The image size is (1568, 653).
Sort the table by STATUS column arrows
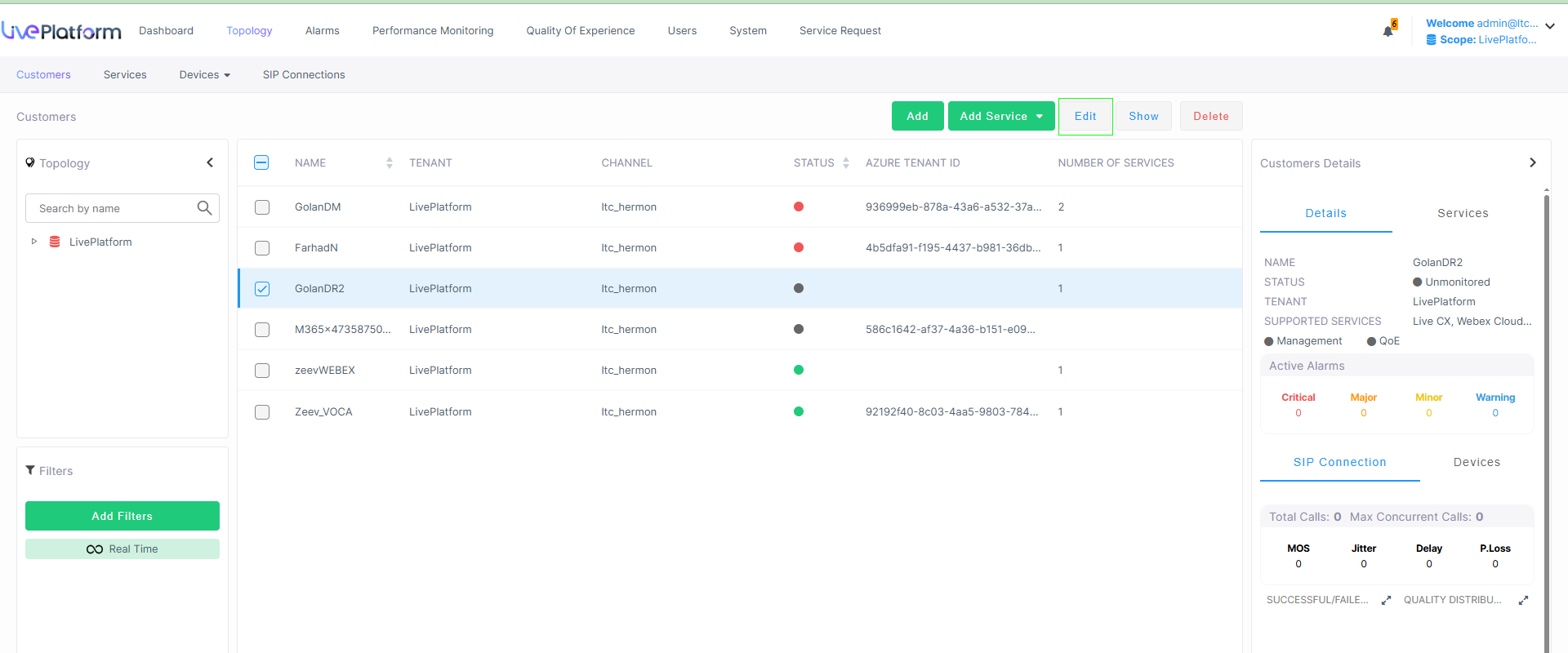coord(846,163)
